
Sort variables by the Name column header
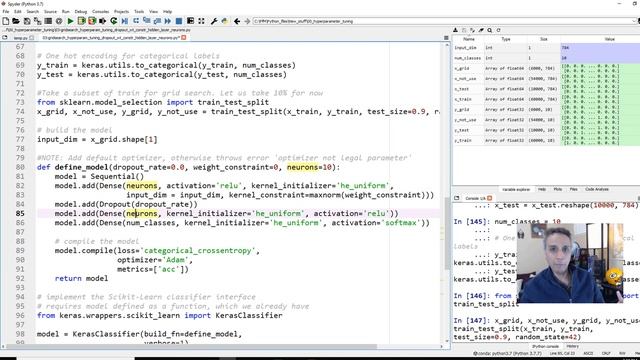tap(469, 39)
